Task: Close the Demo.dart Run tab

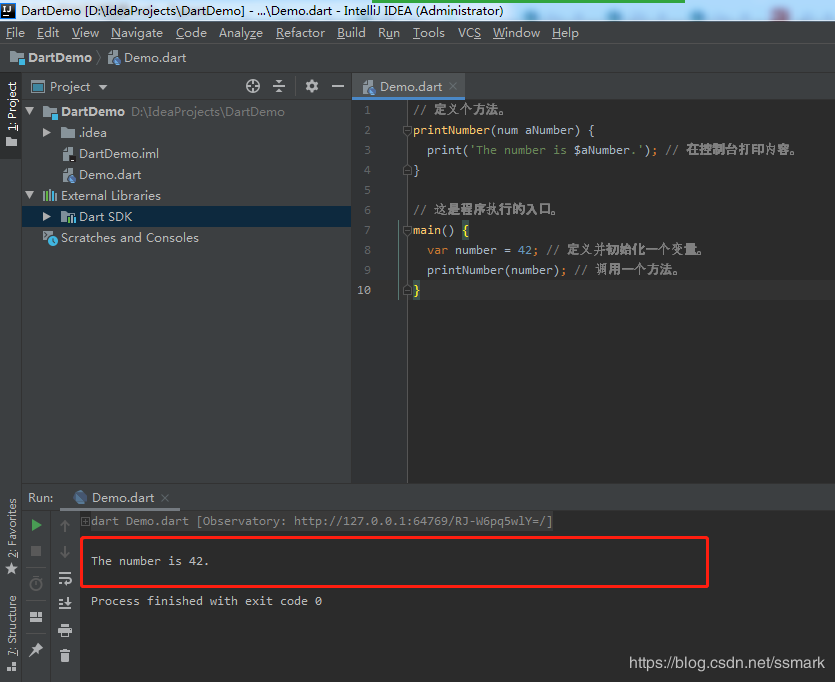Action: [x=165, y=497]
